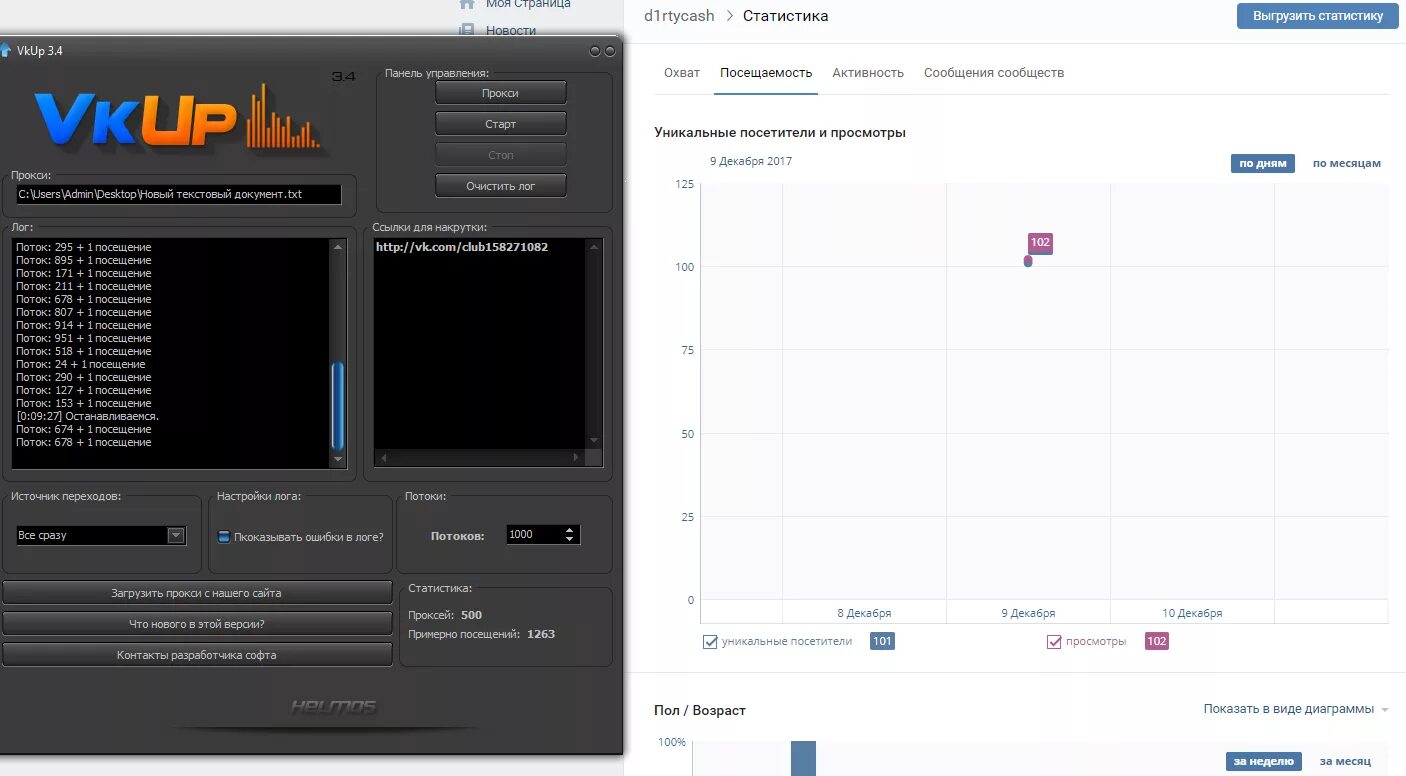This screenshot has height=776, width=1406.
Task: Click the 102 views legend badge
Action: click(x=1156, y=641)
